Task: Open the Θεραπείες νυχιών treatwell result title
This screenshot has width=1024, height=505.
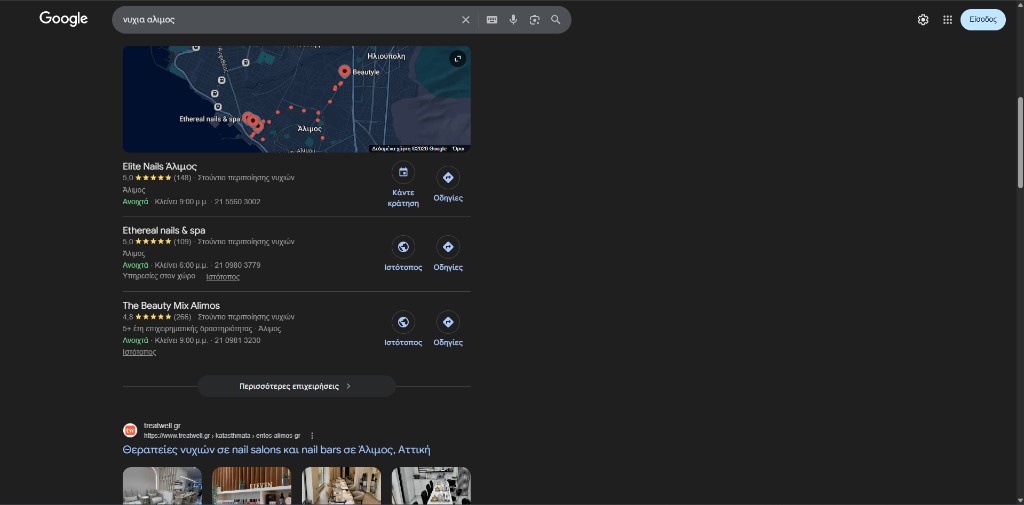Action: [276, 450]
